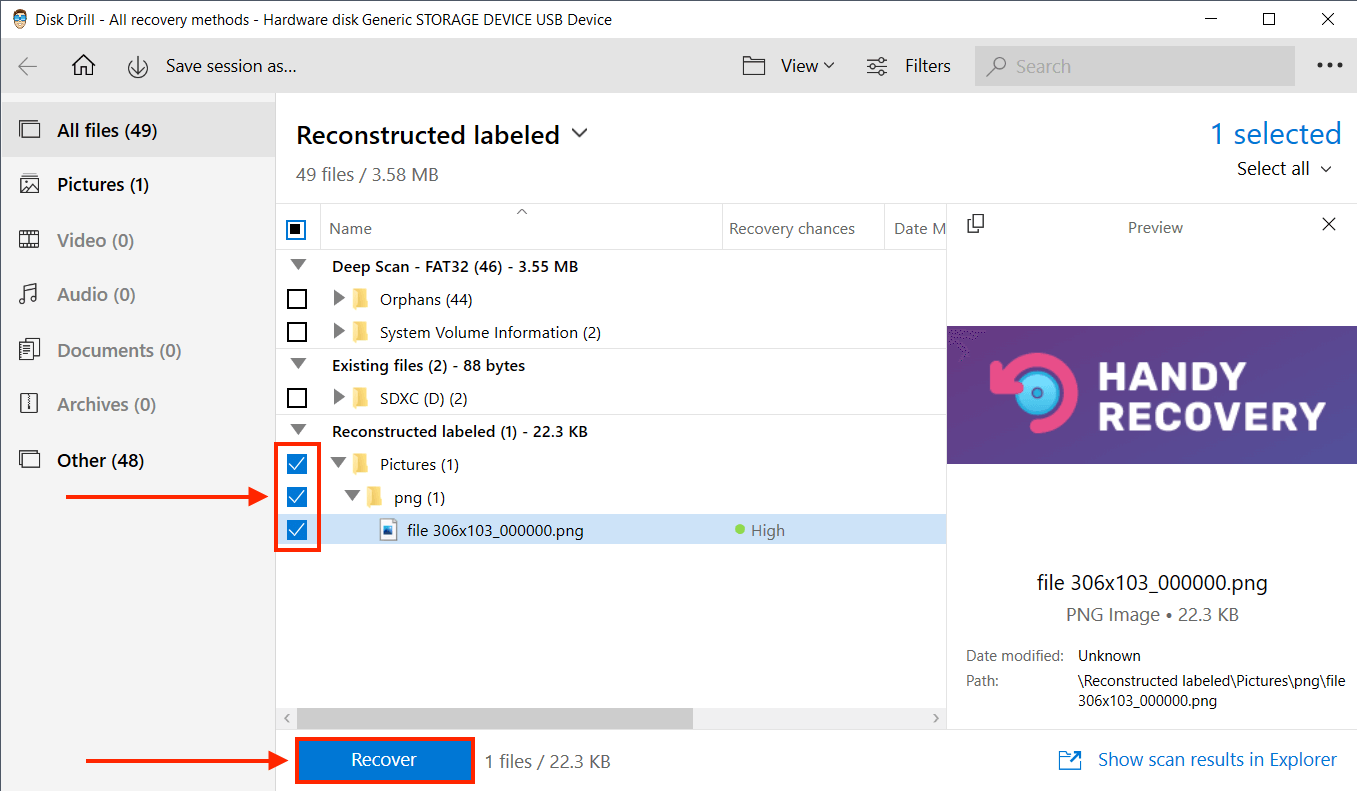This screenshot has height=791, width=1357.
Task: Click the Other files icon in sidebar
Action: pos(30,460)
